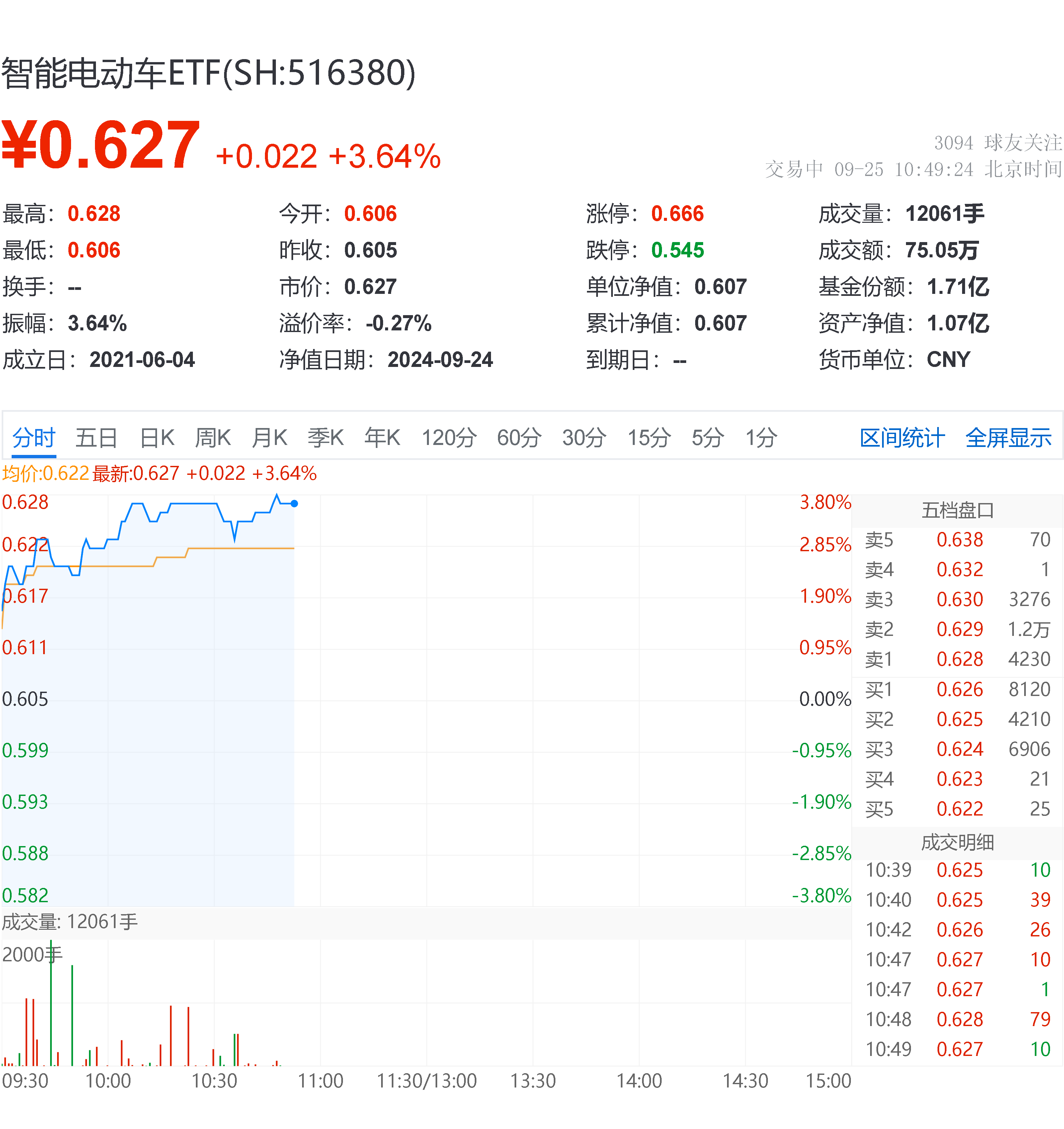Click the 跌停 value 0.545
Viewport: 1064px width, 1129px height.
[677, 250]
